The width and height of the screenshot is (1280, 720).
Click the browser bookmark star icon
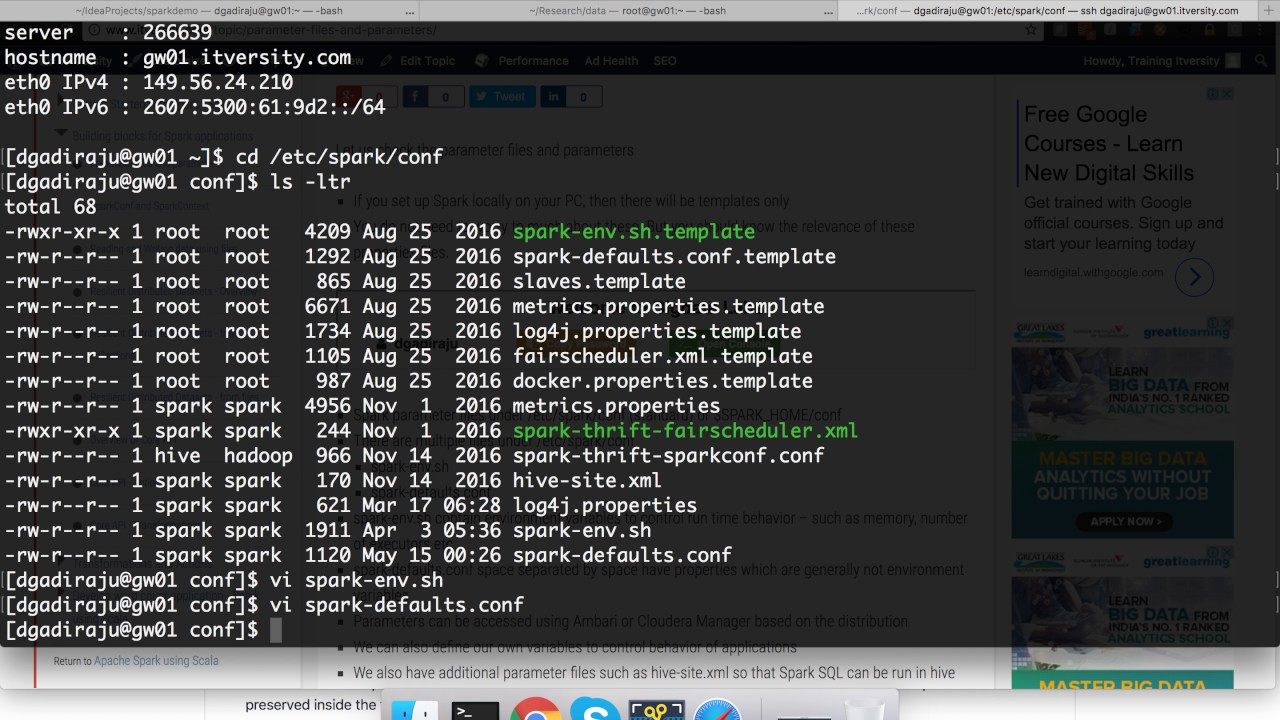[x=1031, y=30]
